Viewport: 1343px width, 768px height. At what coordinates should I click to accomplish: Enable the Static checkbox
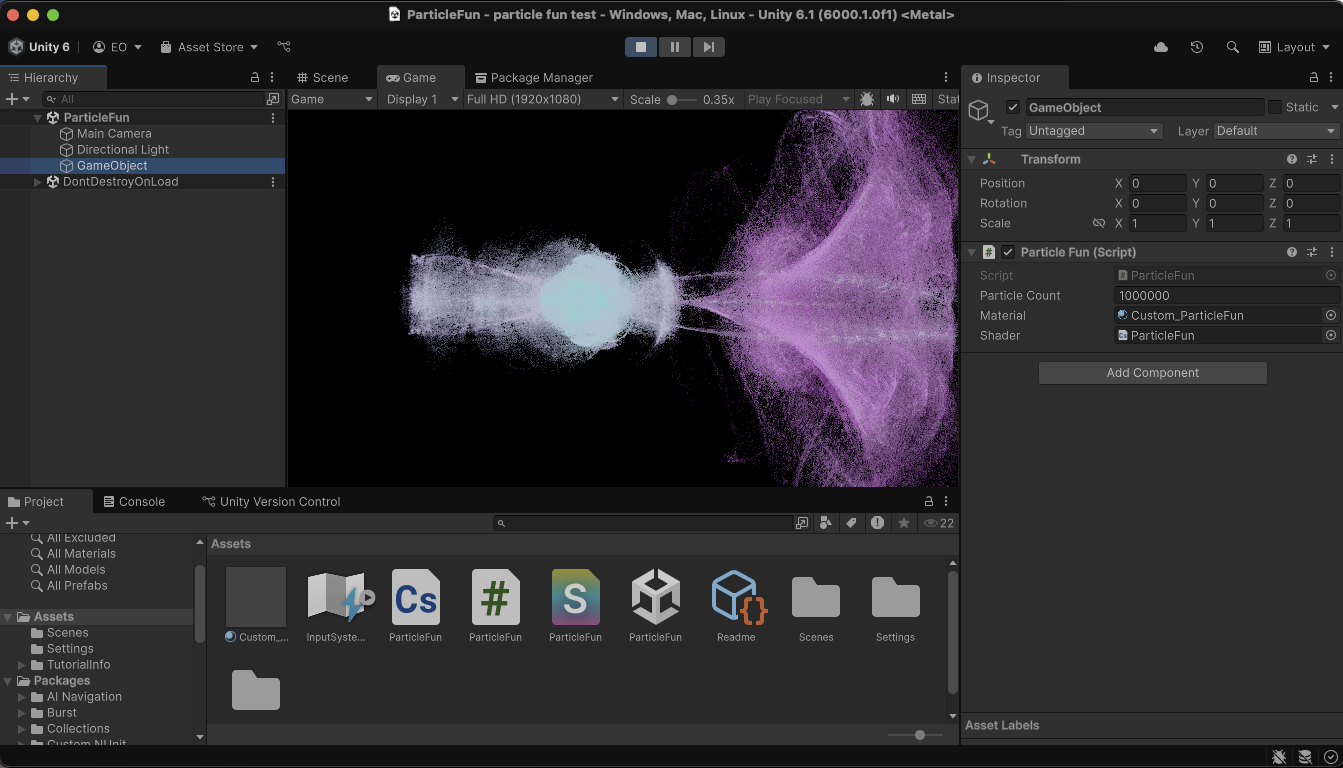point(1275,107)
